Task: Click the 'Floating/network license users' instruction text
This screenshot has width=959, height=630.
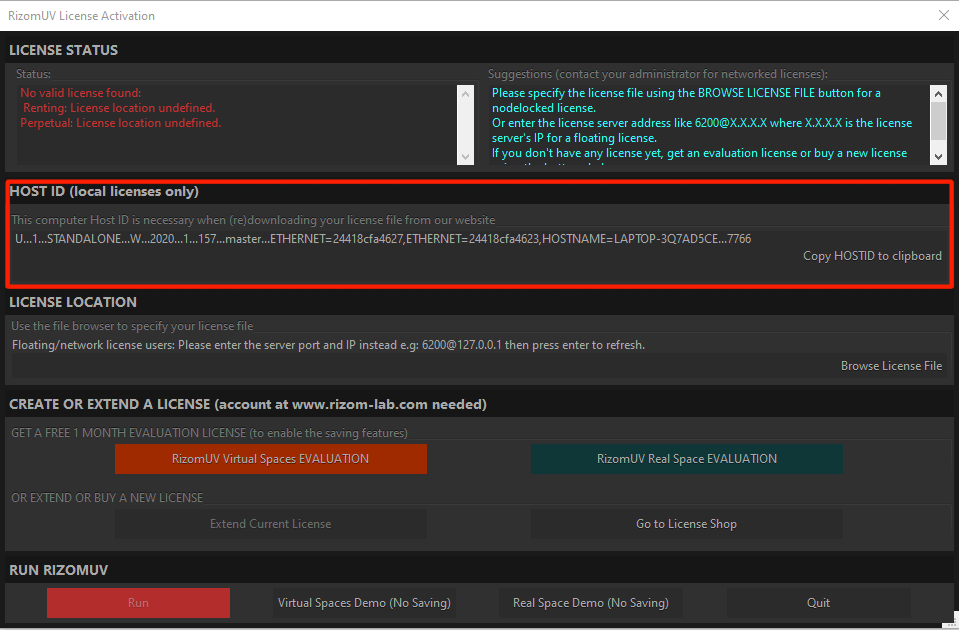Action: [x=328, y=345]
